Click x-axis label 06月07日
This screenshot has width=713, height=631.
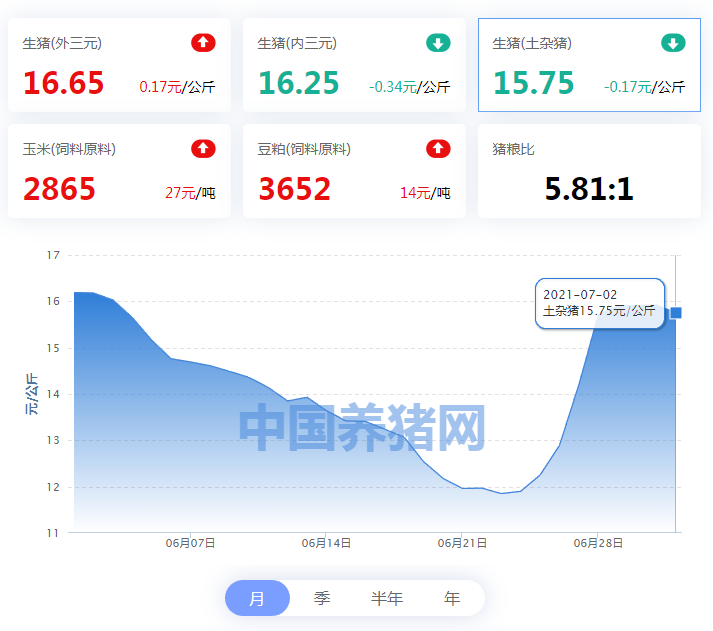pos(190,543)
